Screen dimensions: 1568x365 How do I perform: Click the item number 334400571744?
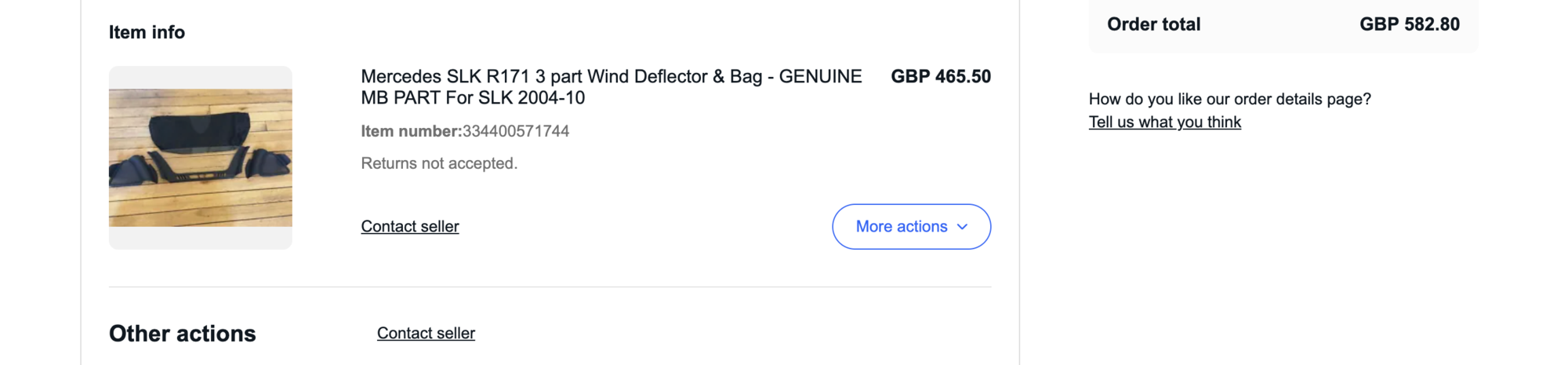tap(516, 131)
